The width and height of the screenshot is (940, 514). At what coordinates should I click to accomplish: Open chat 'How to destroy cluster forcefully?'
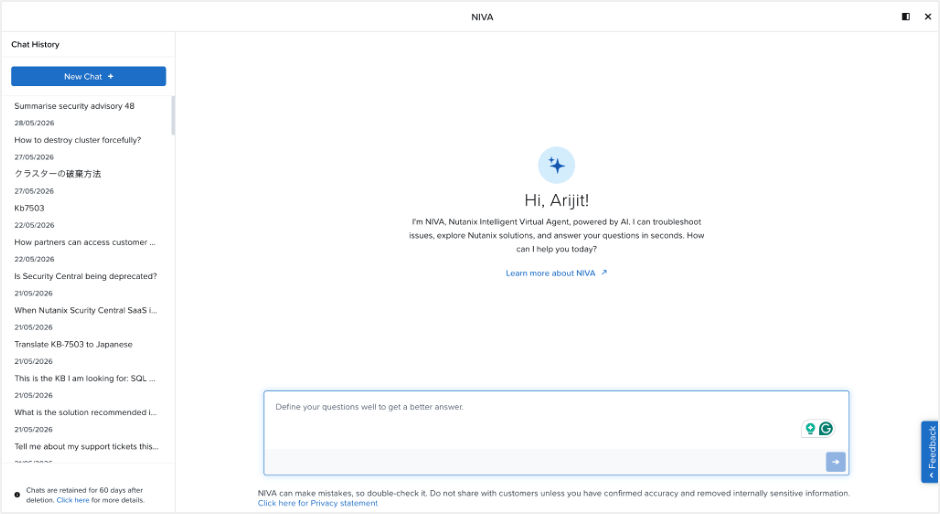[78, 140]
